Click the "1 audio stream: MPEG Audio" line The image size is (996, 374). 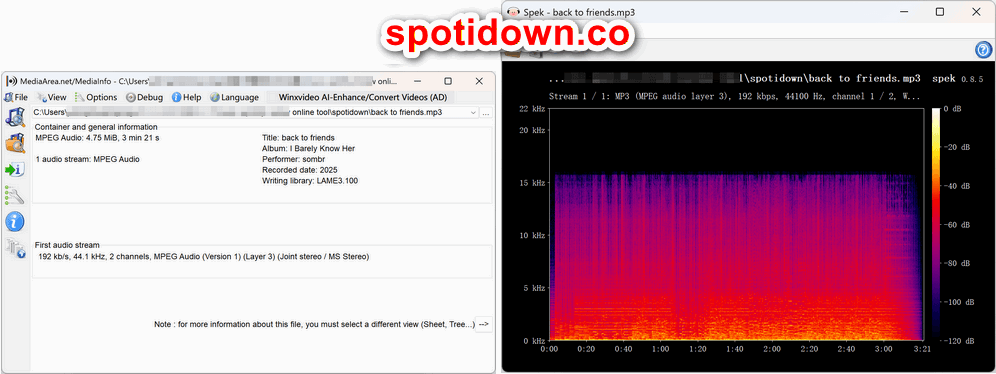point(88,159)
